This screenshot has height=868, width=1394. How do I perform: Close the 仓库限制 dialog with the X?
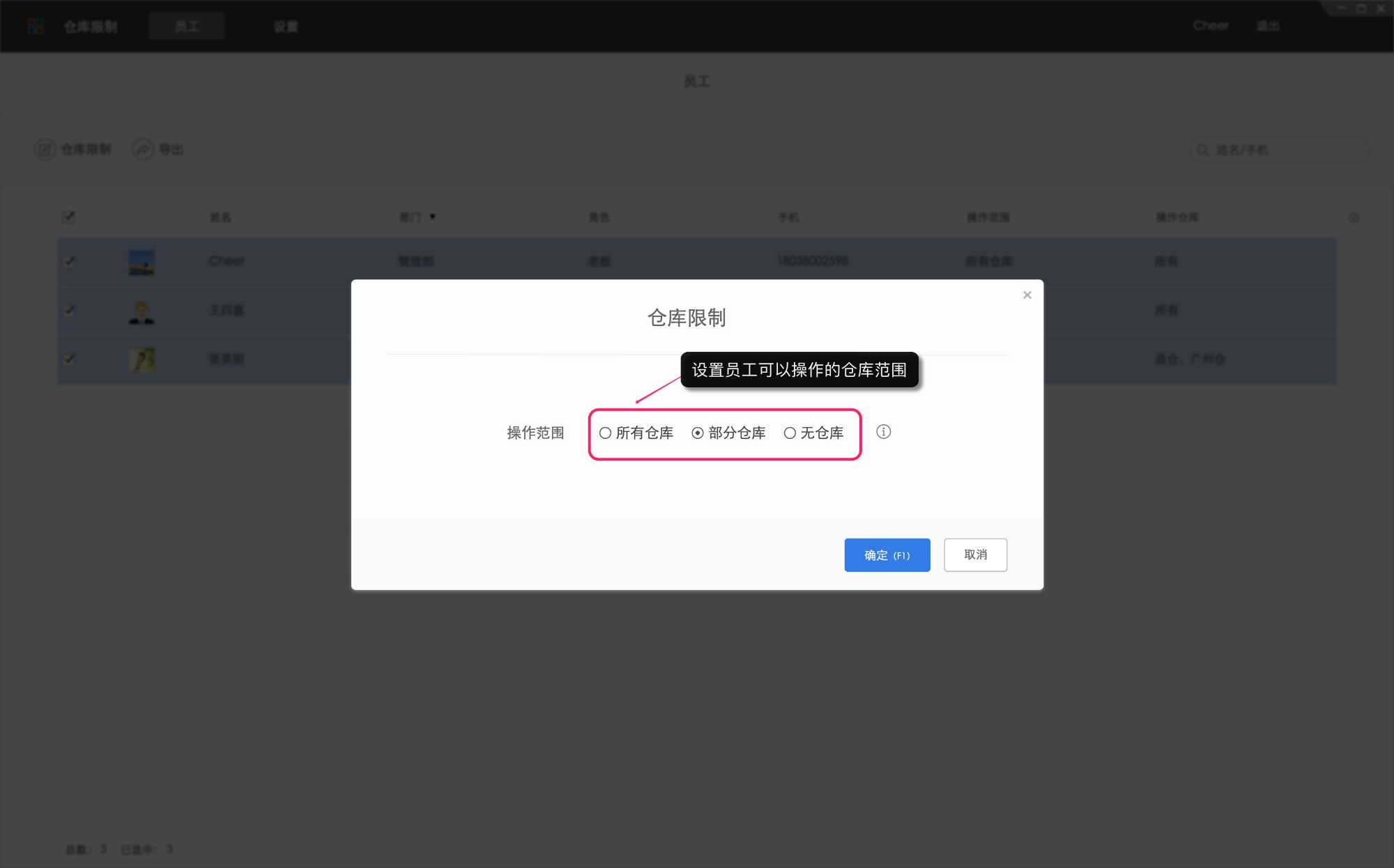coord(1027,294)
